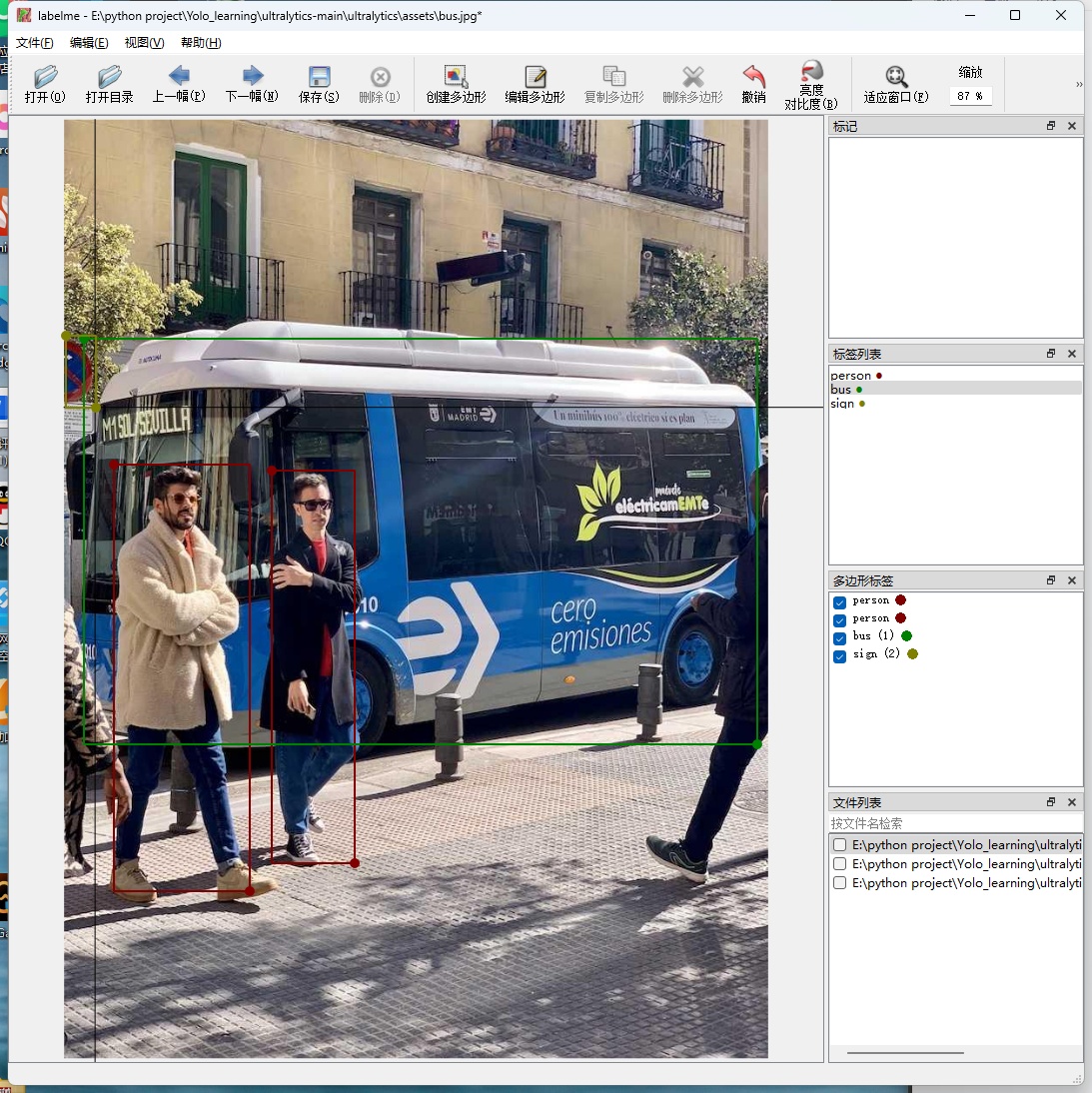Close the 标签列表 panel

point(1072,354)
